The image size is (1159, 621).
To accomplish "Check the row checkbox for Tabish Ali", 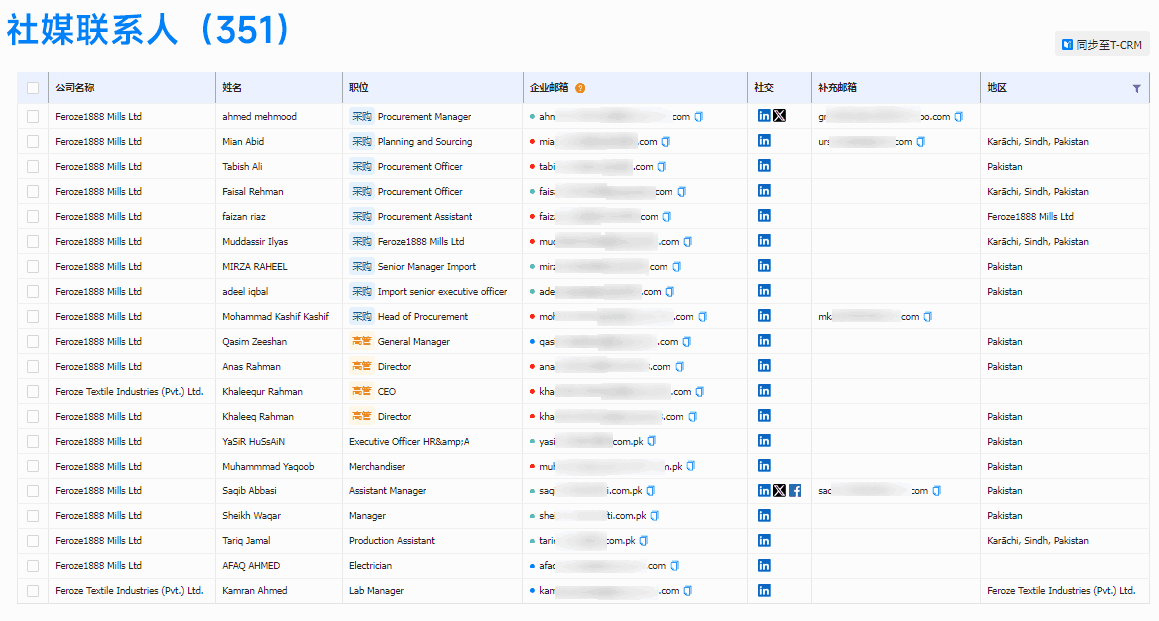I will [33, 167].
